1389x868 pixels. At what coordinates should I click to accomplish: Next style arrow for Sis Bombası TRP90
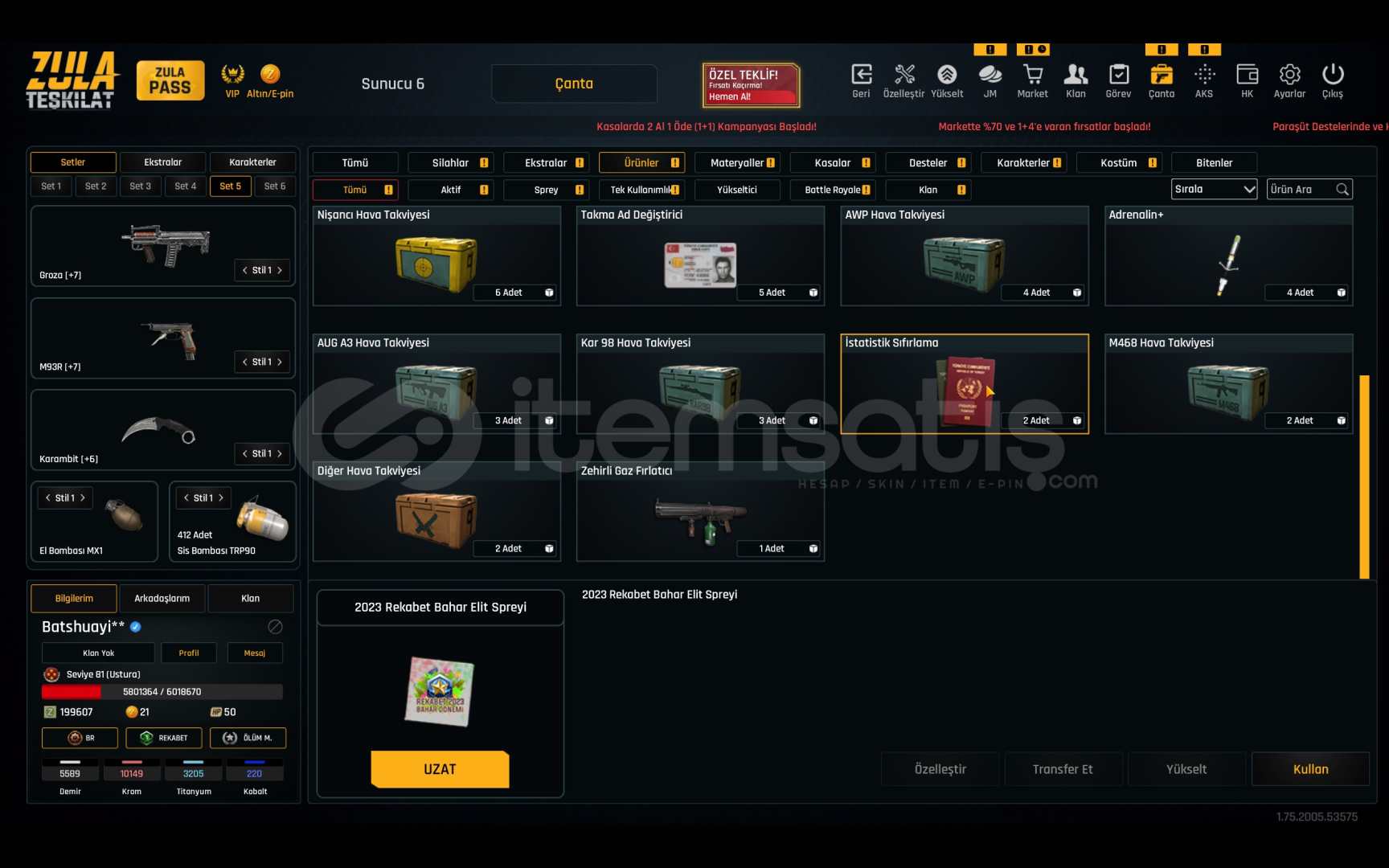[x=221, y=498]
